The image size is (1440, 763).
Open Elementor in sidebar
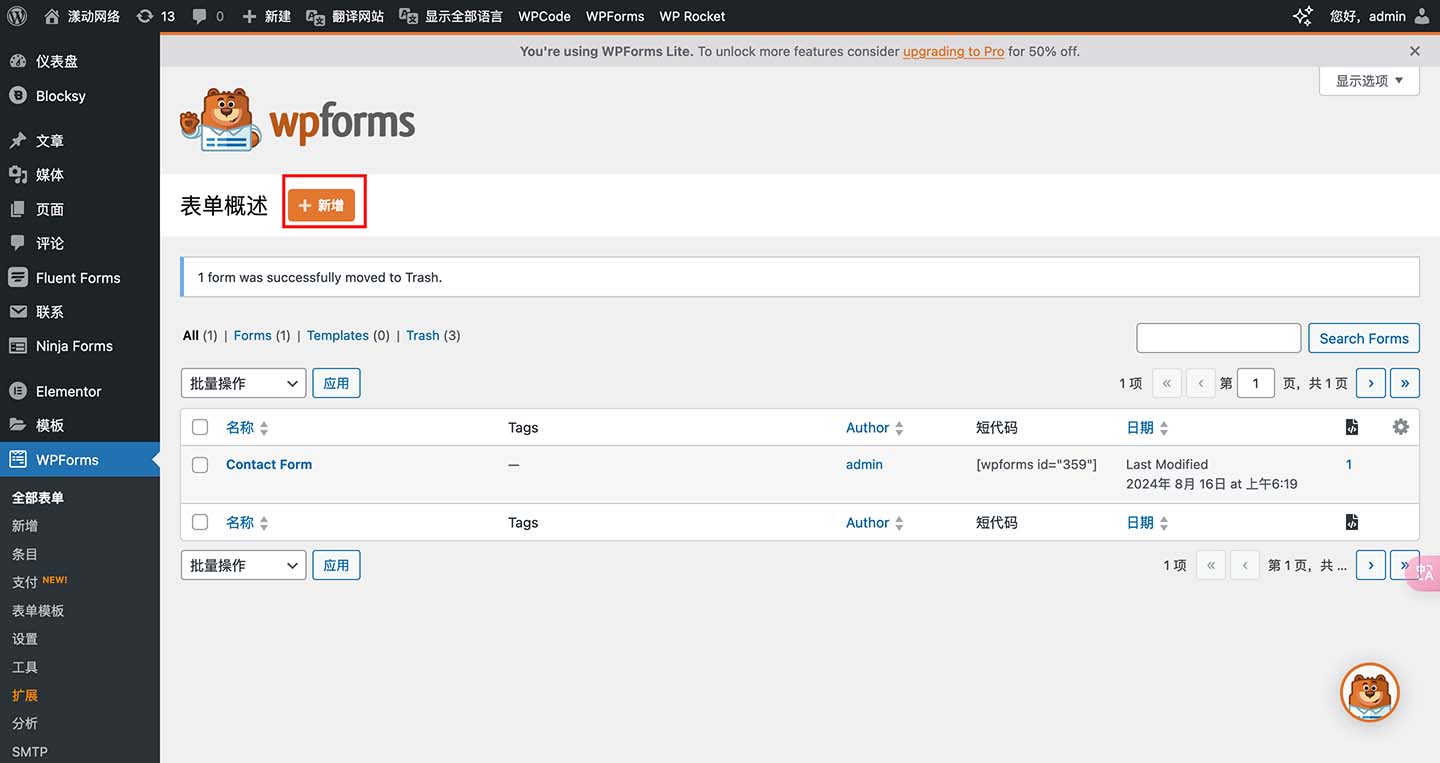[x=80, y=391]
